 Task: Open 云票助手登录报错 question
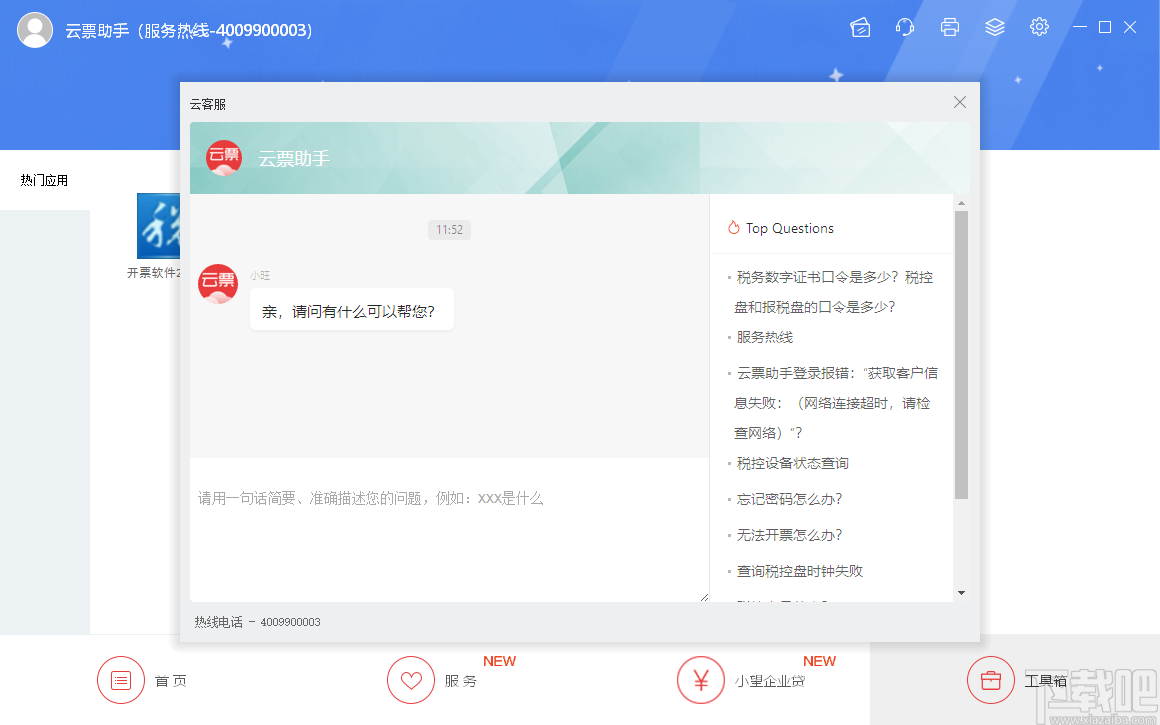pos(834,403)
